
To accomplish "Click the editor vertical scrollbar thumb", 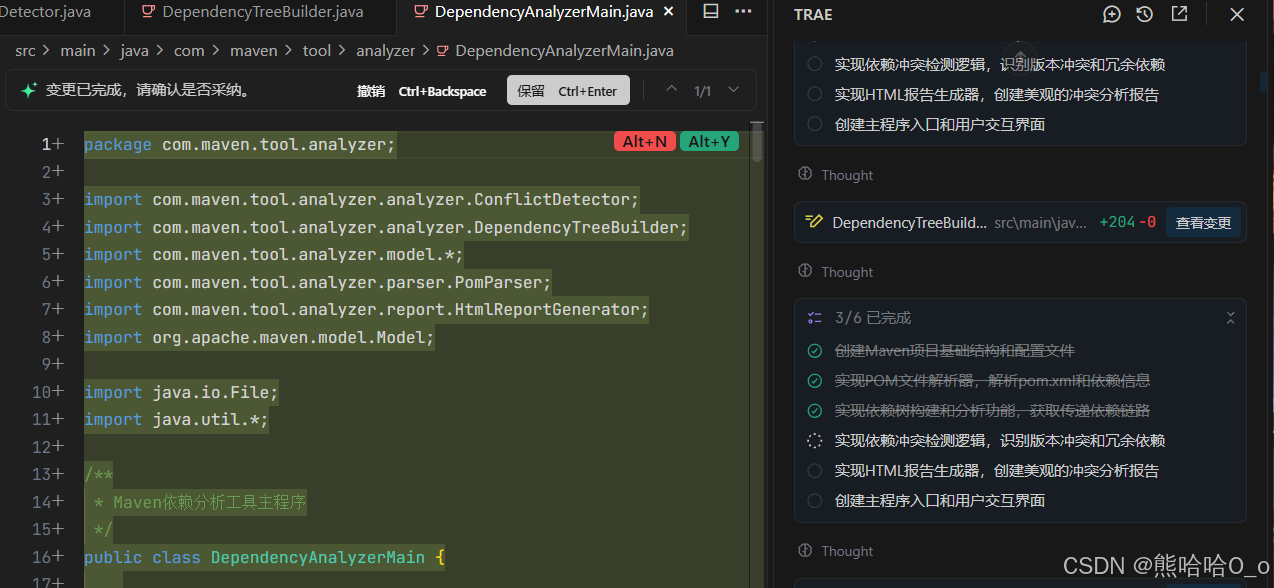I will (758, 142).
